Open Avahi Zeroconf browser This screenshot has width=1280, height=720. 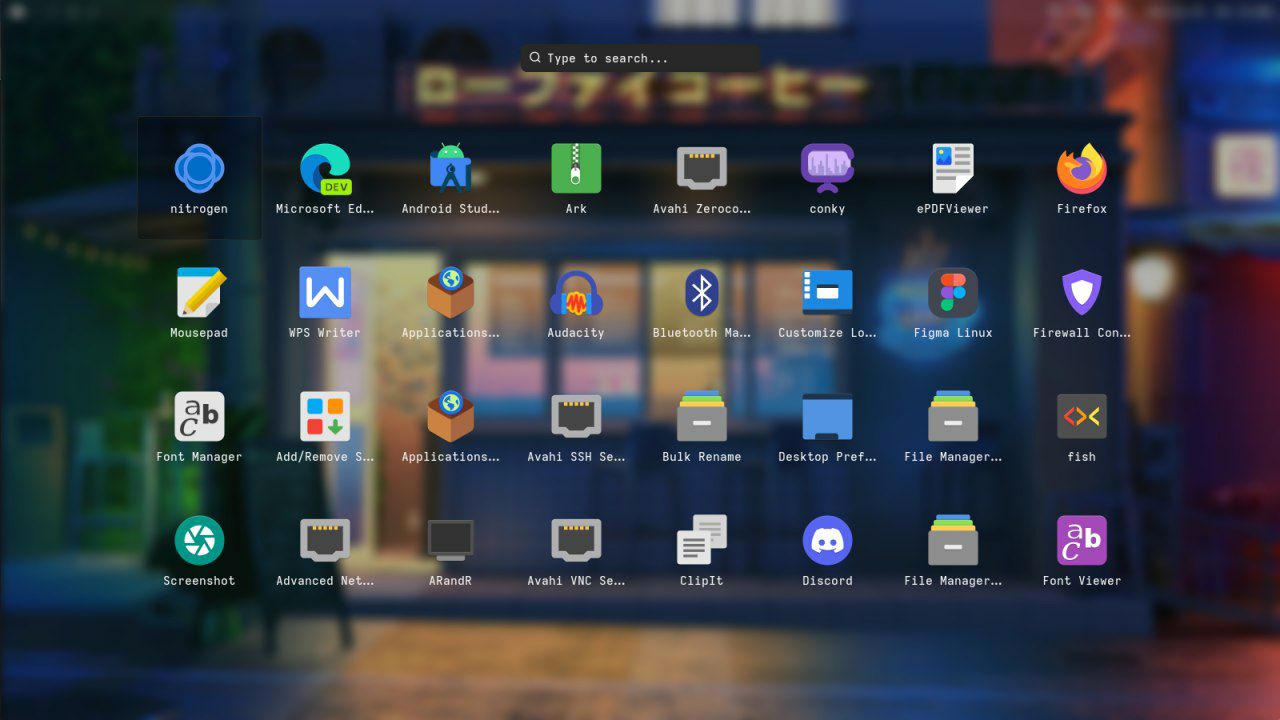pos(702,178)
